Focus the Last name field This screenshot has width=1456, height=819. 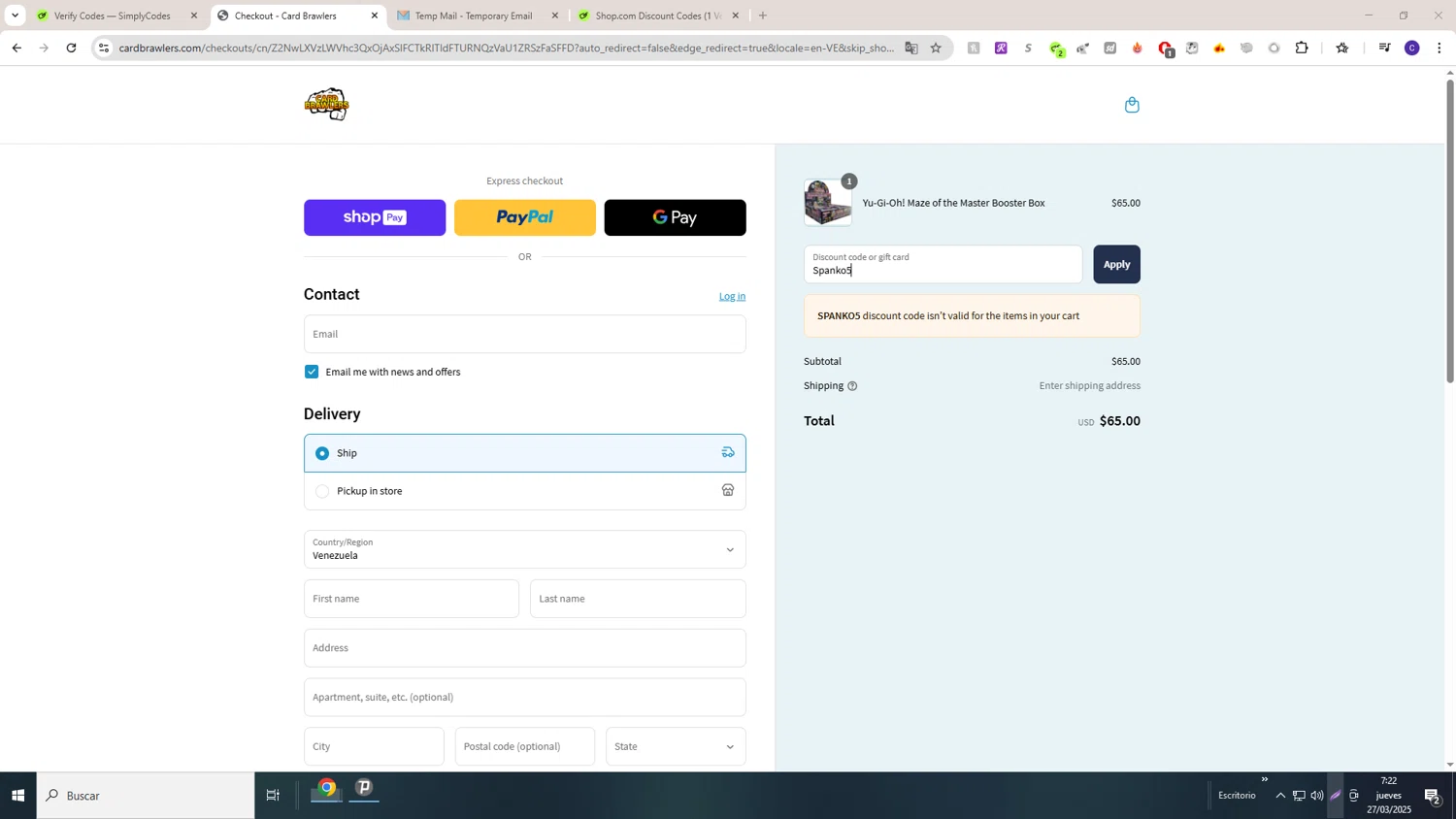638,599
